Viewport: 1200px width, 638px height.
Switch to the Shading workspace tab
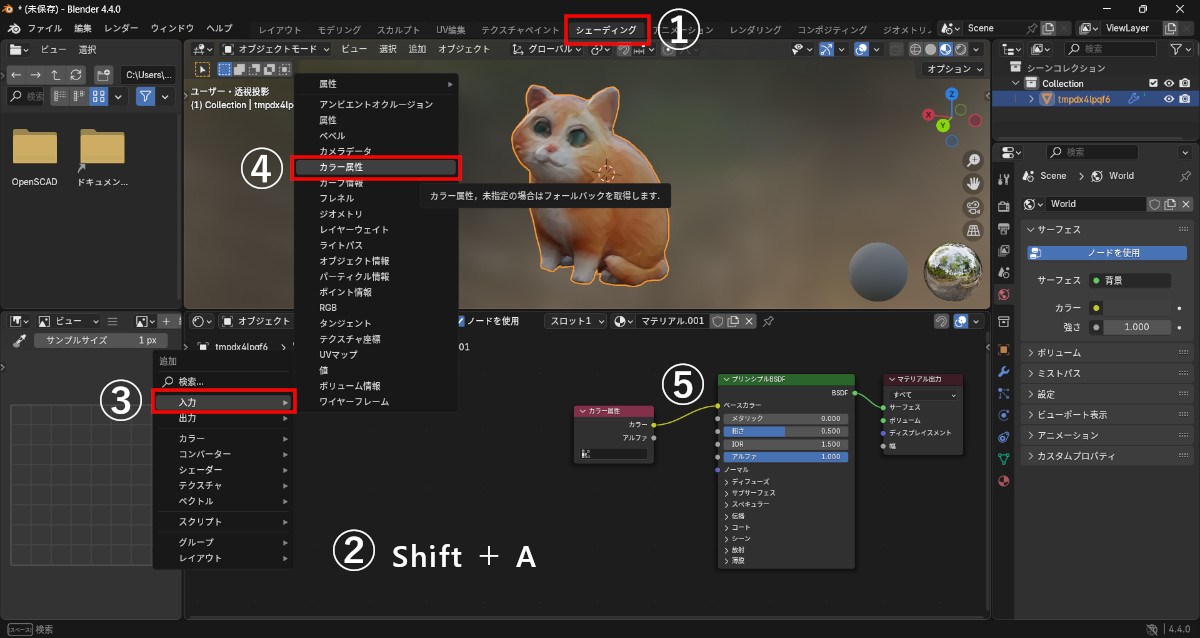(605, 30)
